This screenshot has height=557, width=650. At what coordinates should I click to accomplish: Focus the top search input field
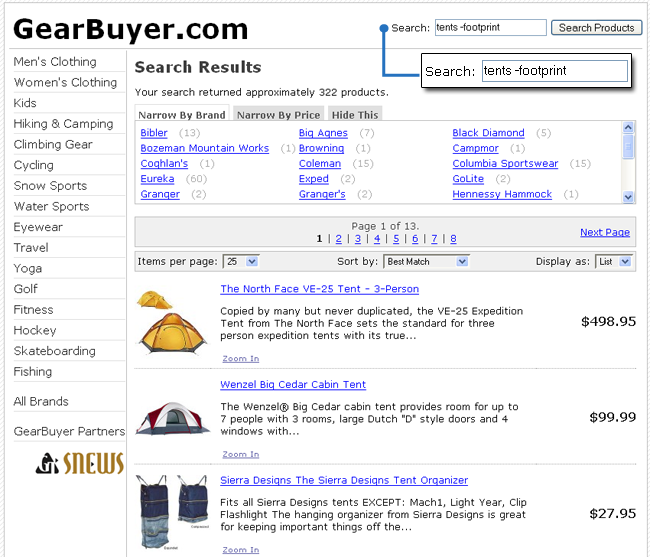tap(490, 28)
